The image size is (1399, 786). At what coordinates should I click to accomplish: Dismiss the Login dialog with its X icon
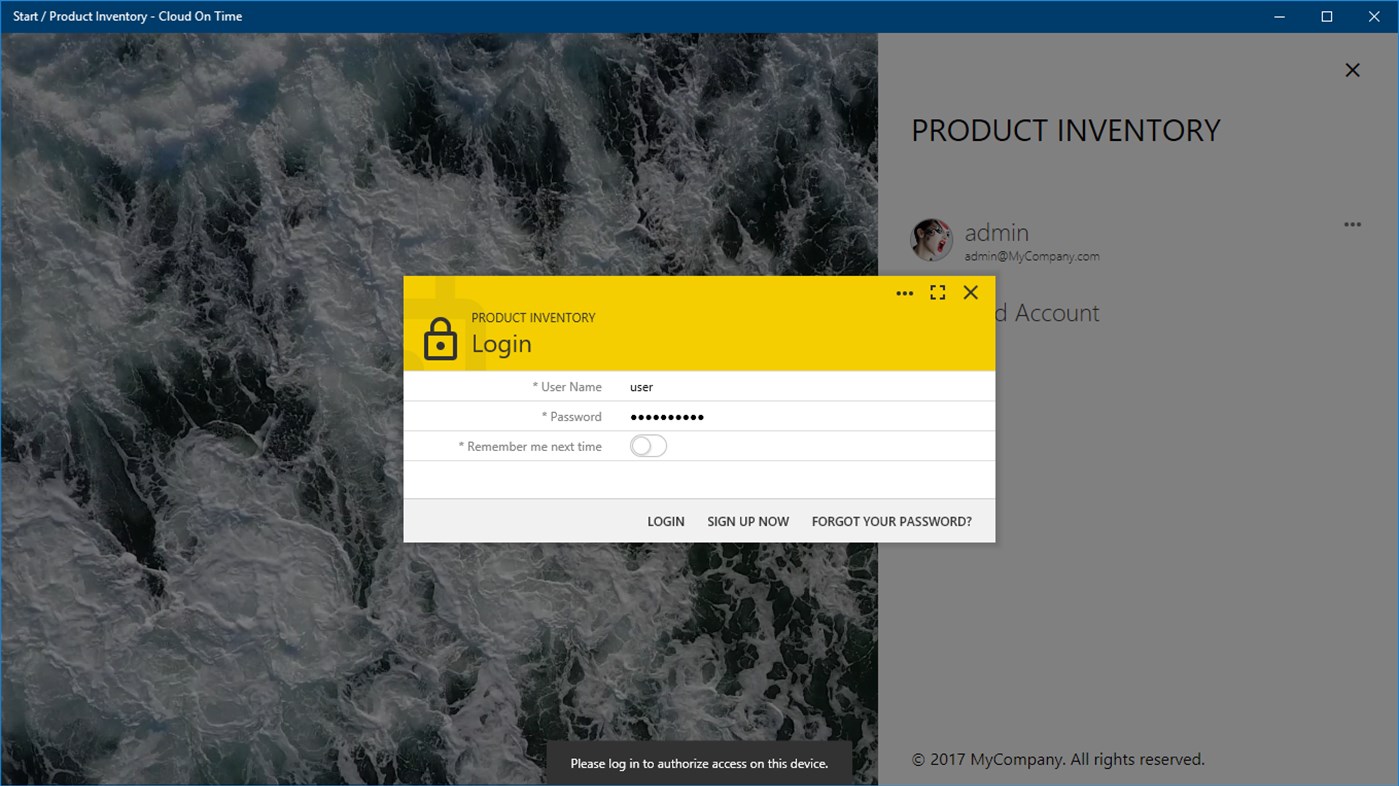(969, 292)
